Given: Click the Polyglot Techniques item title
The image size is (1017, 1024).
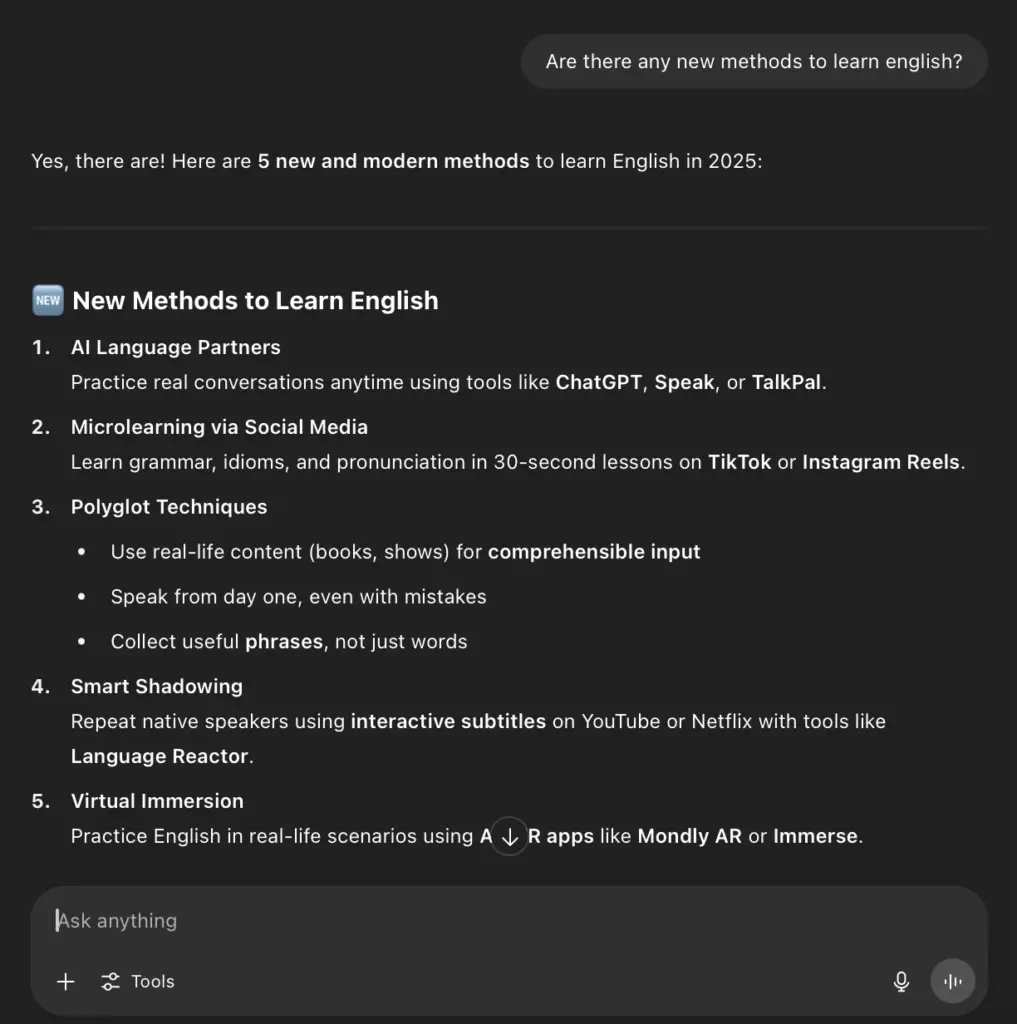Looking at the screenshot, I should [x=169, y=507].
